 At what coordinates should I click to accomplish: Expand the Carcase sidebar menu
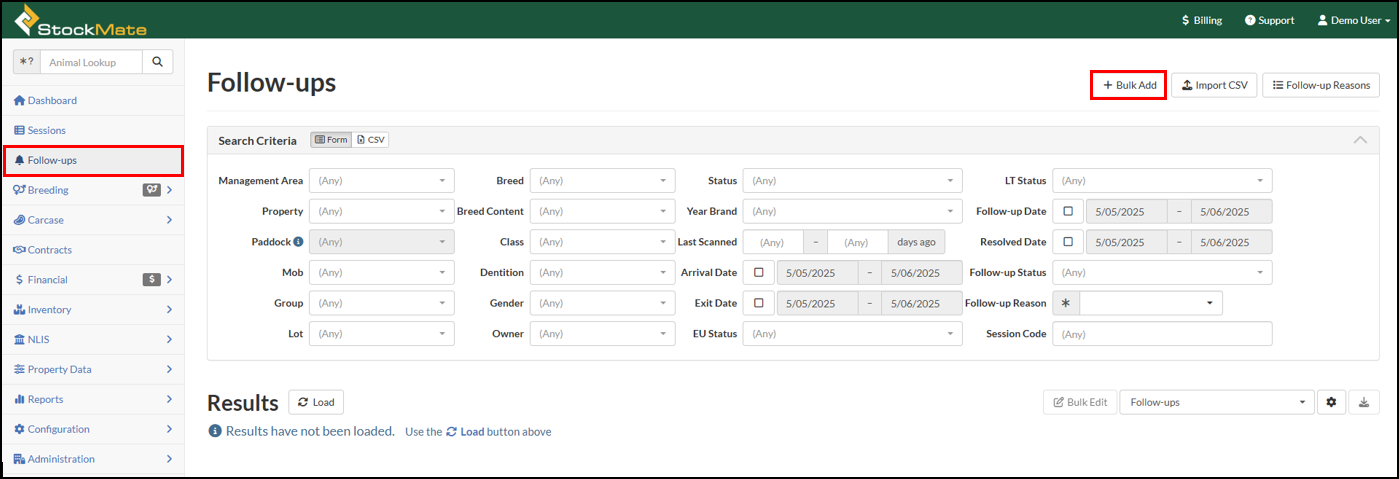tap(92, 220)
